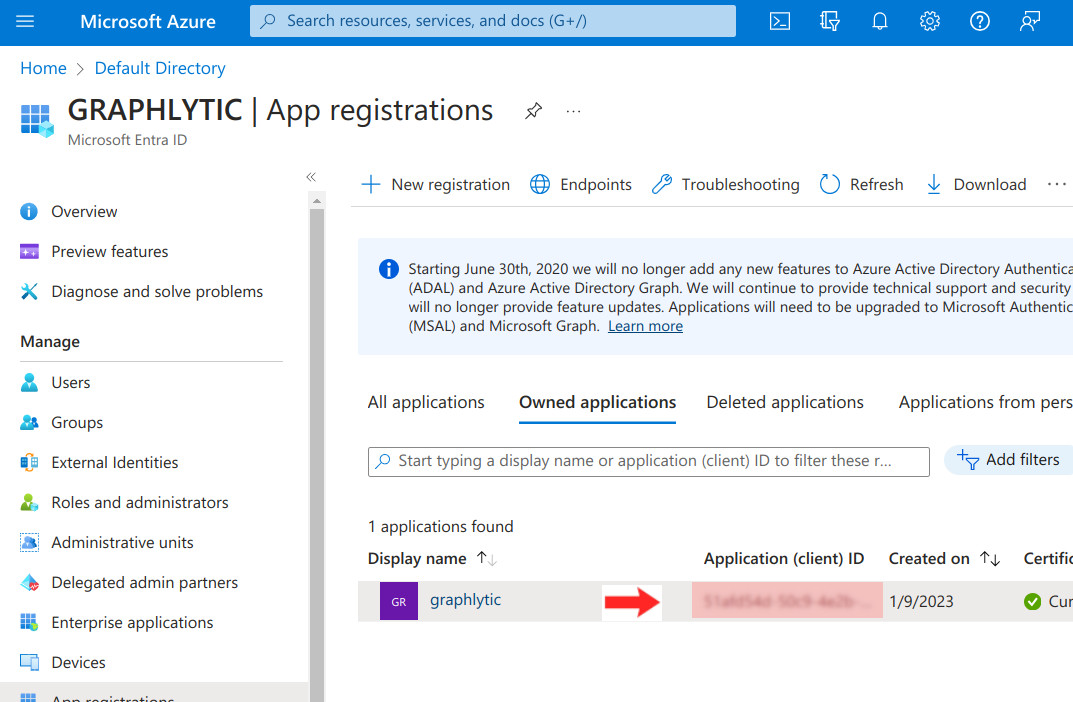Launch Cloud Shell from the top bar
This screenshot has width=1073, height=702.
(780, 21)
